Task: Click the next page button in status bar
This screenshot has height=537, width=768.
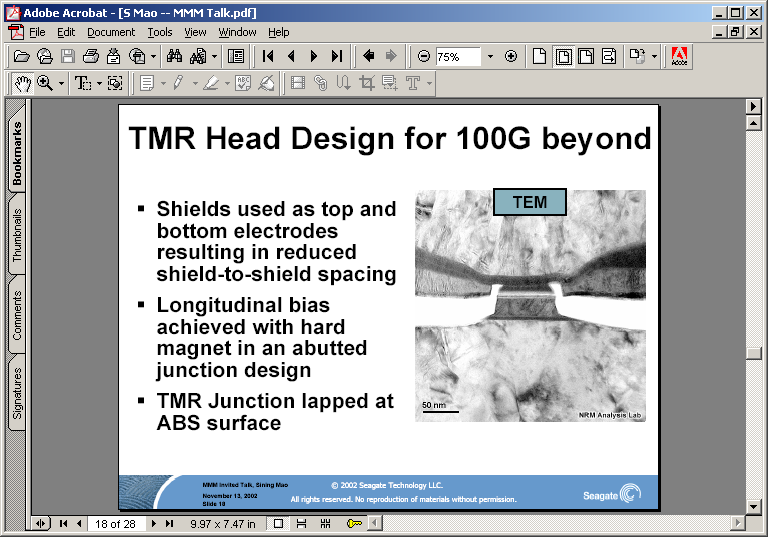Action: coord(154,523)
